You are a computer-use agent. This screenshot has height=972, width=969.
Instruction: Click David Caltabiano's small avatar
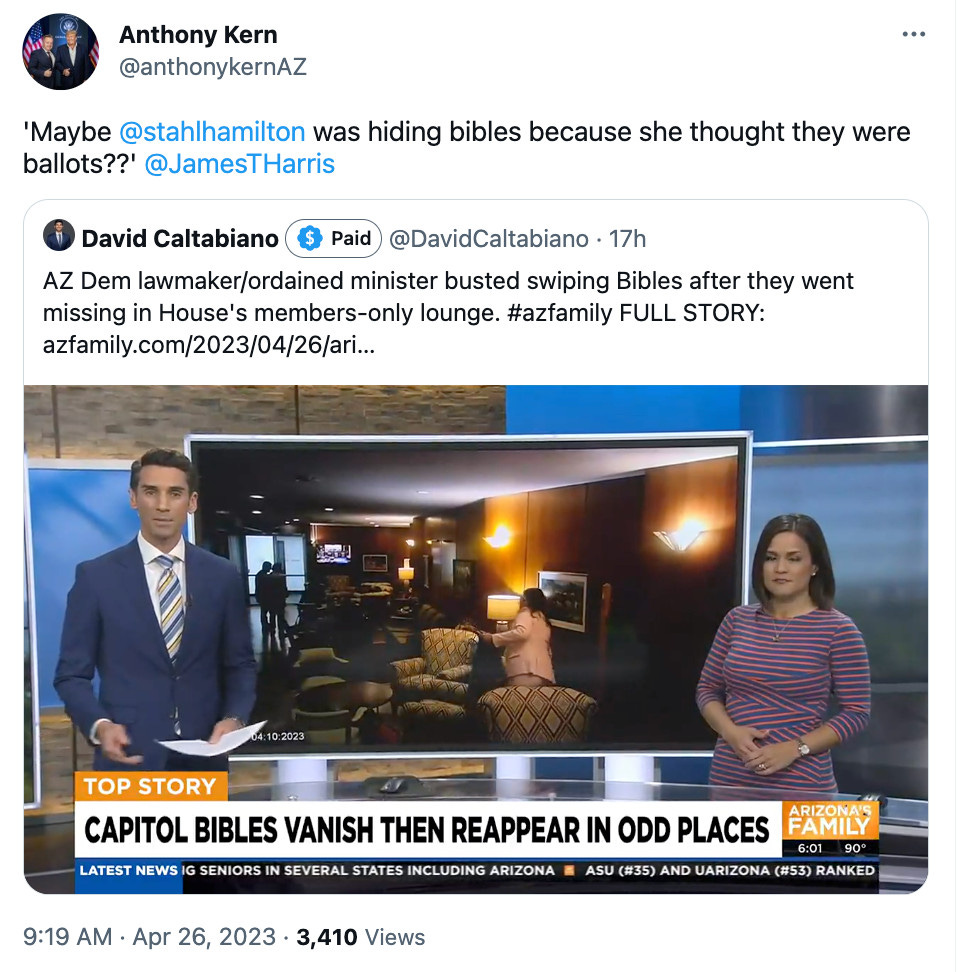pyautogui.click(x=59, y=236)
